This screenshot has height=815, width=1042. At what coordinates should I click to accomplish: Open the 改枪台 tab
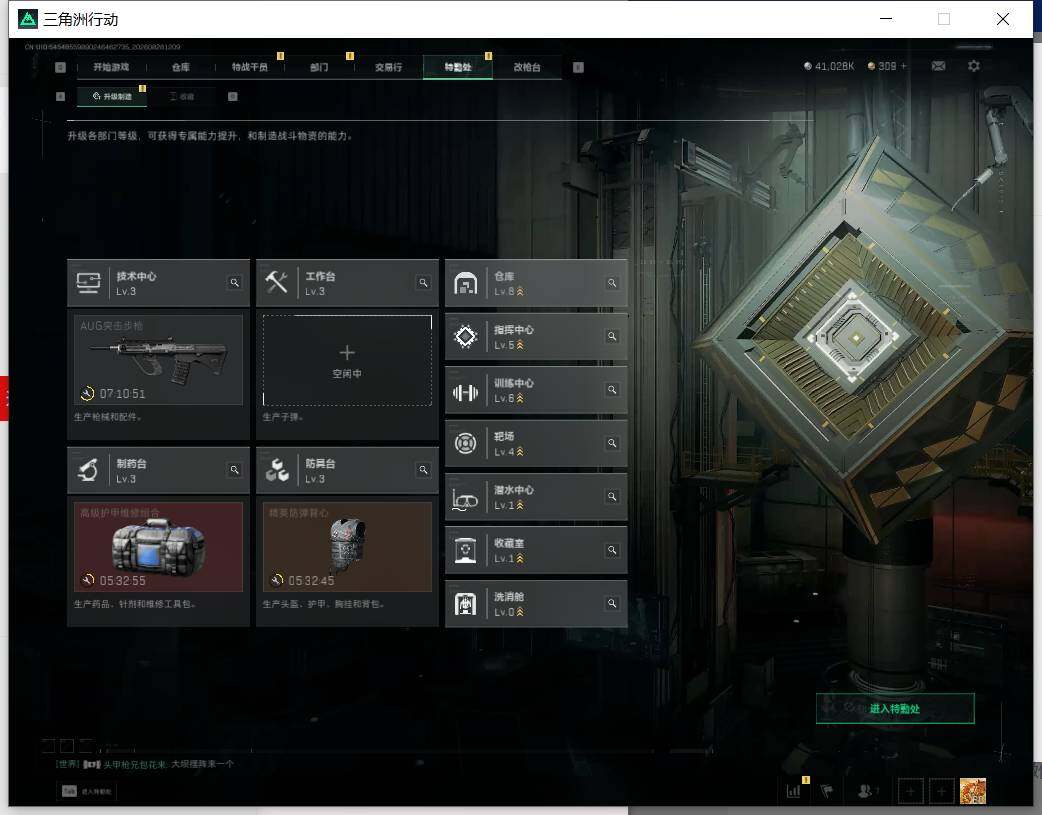pos(527,67)
